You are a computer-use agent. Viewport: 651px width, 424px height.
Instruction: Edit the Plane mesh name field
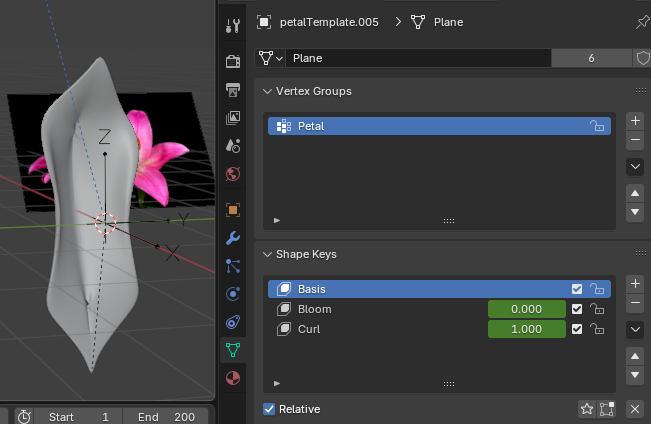[x=419, y=58]
